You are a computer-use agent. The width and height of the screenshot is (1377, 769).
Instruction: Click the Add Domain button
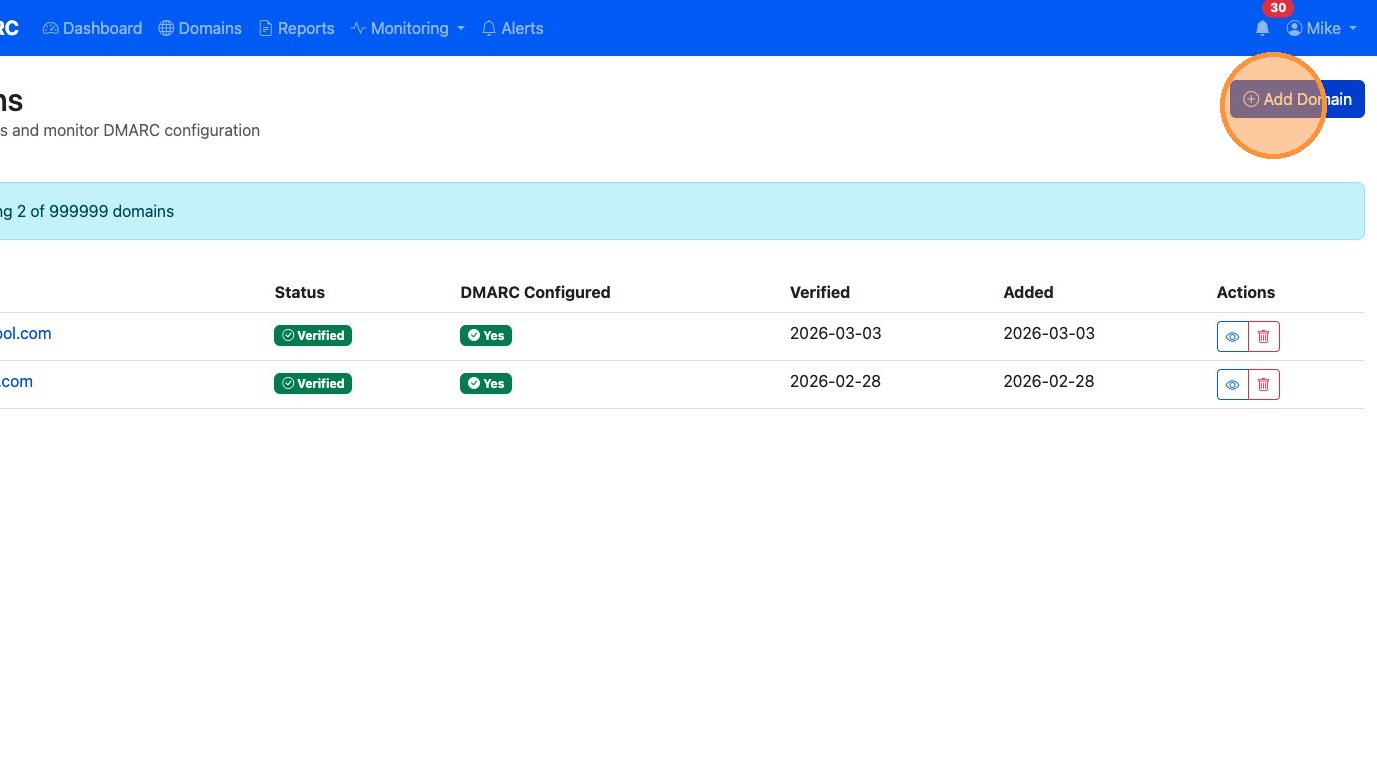(1297, 99)
